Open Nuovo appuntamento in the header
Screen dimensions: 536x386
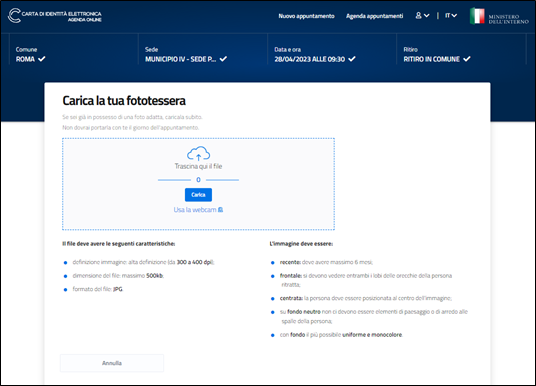click(x=306, y=16)
